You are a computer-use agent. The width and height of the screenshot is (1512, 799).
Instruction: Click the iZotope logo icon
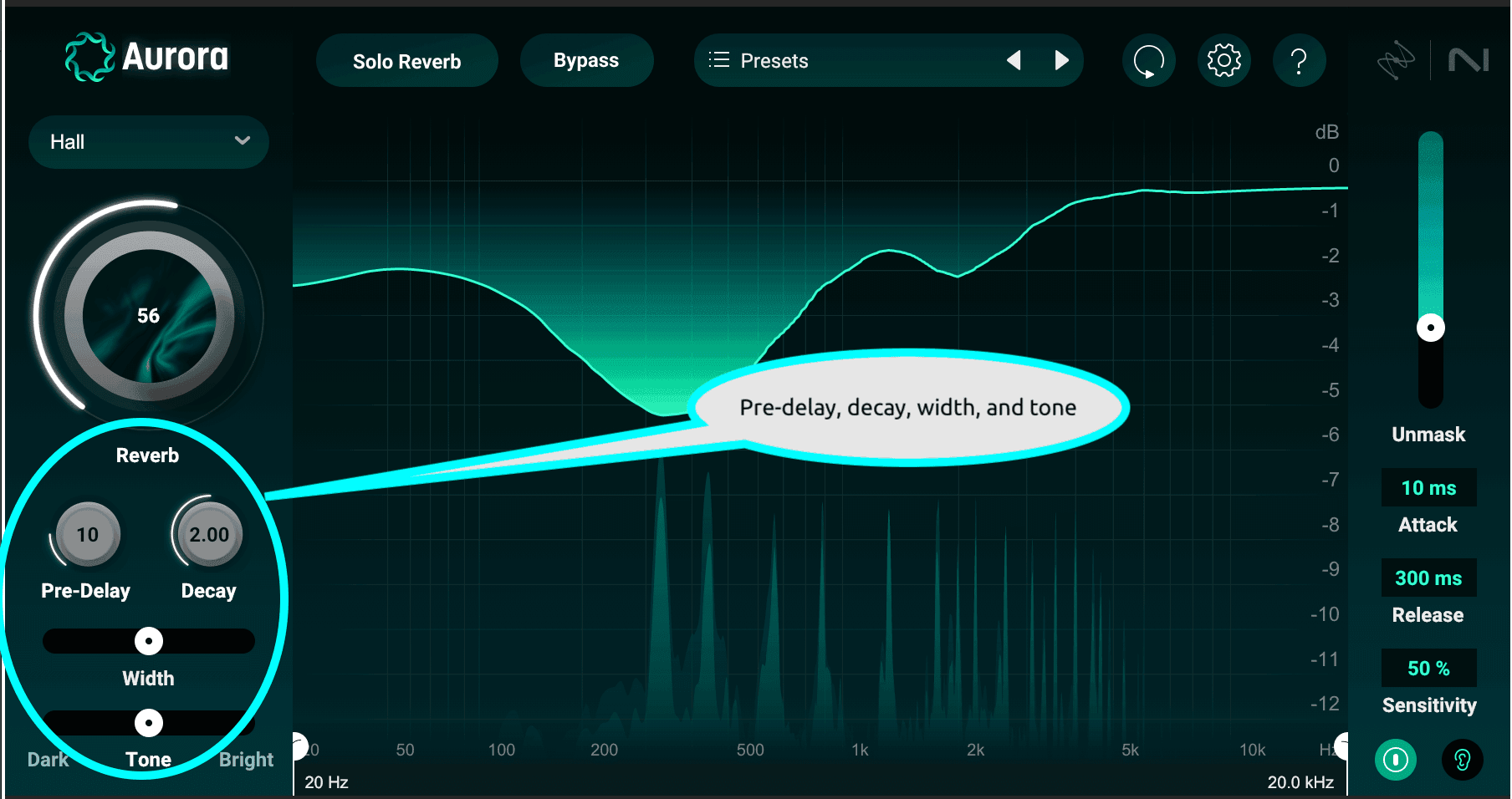pos(1396,60)
